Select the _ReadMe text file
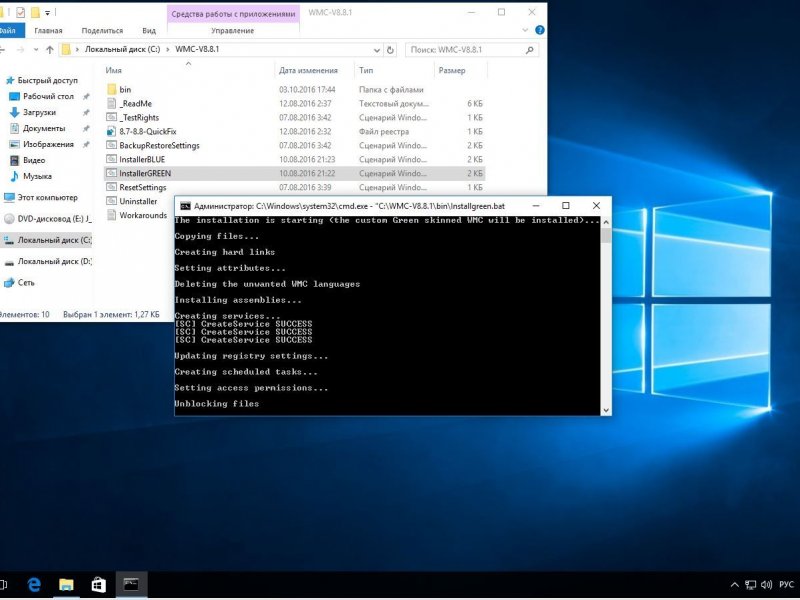The image size is (800, 600). [135, 104]
